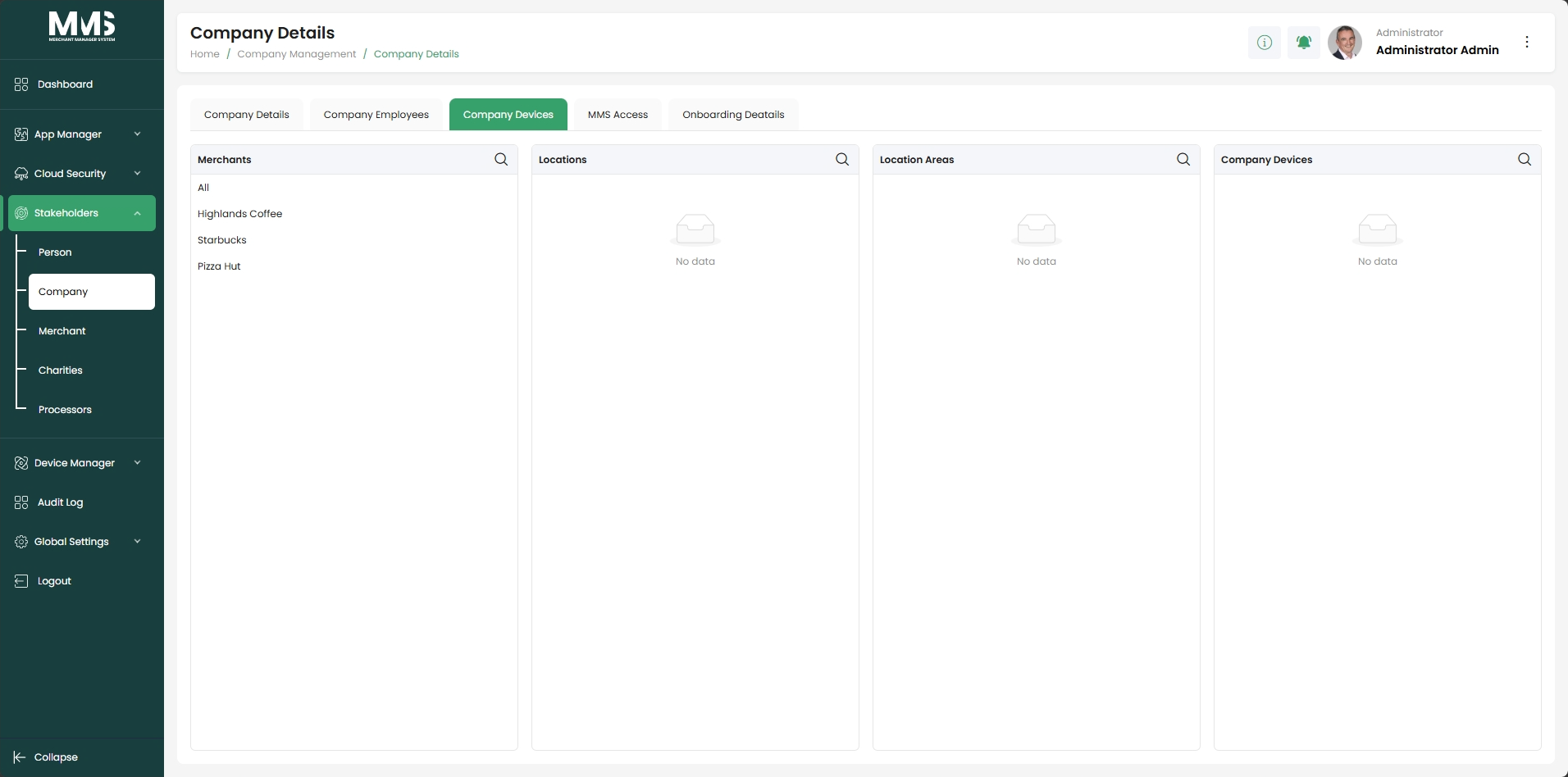This screenshot has height=777, width=1568.
Task: Select Pizza Hut merchant
Action: (x=354, y=266)
